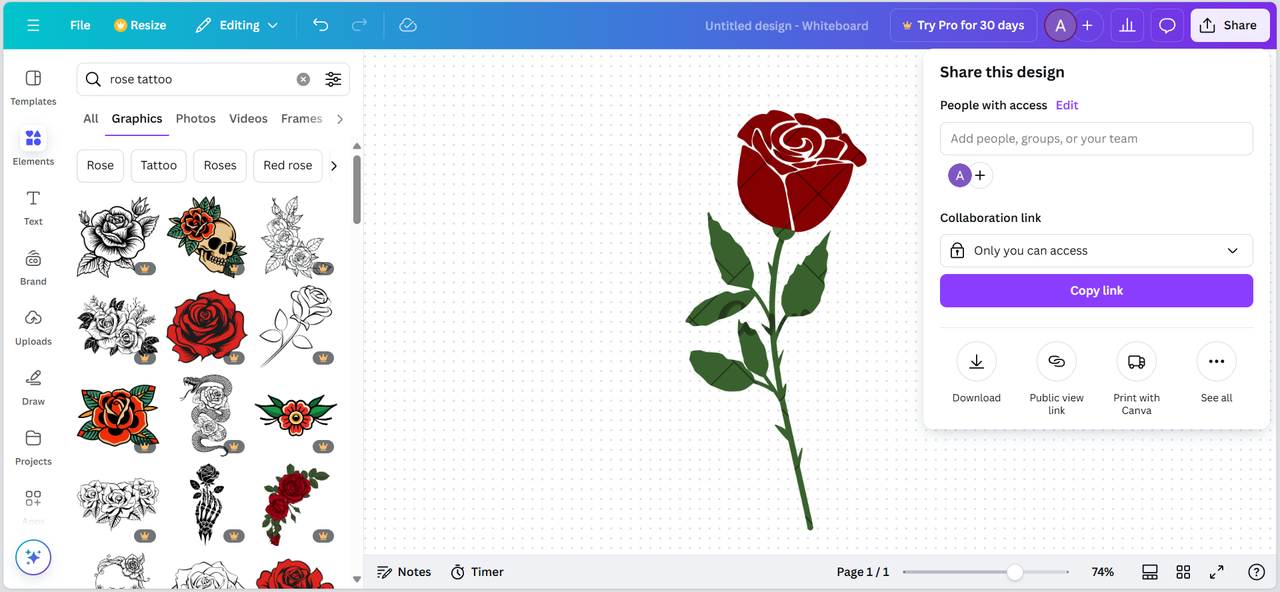Click the user avatar A in header

coord(1060,25)
